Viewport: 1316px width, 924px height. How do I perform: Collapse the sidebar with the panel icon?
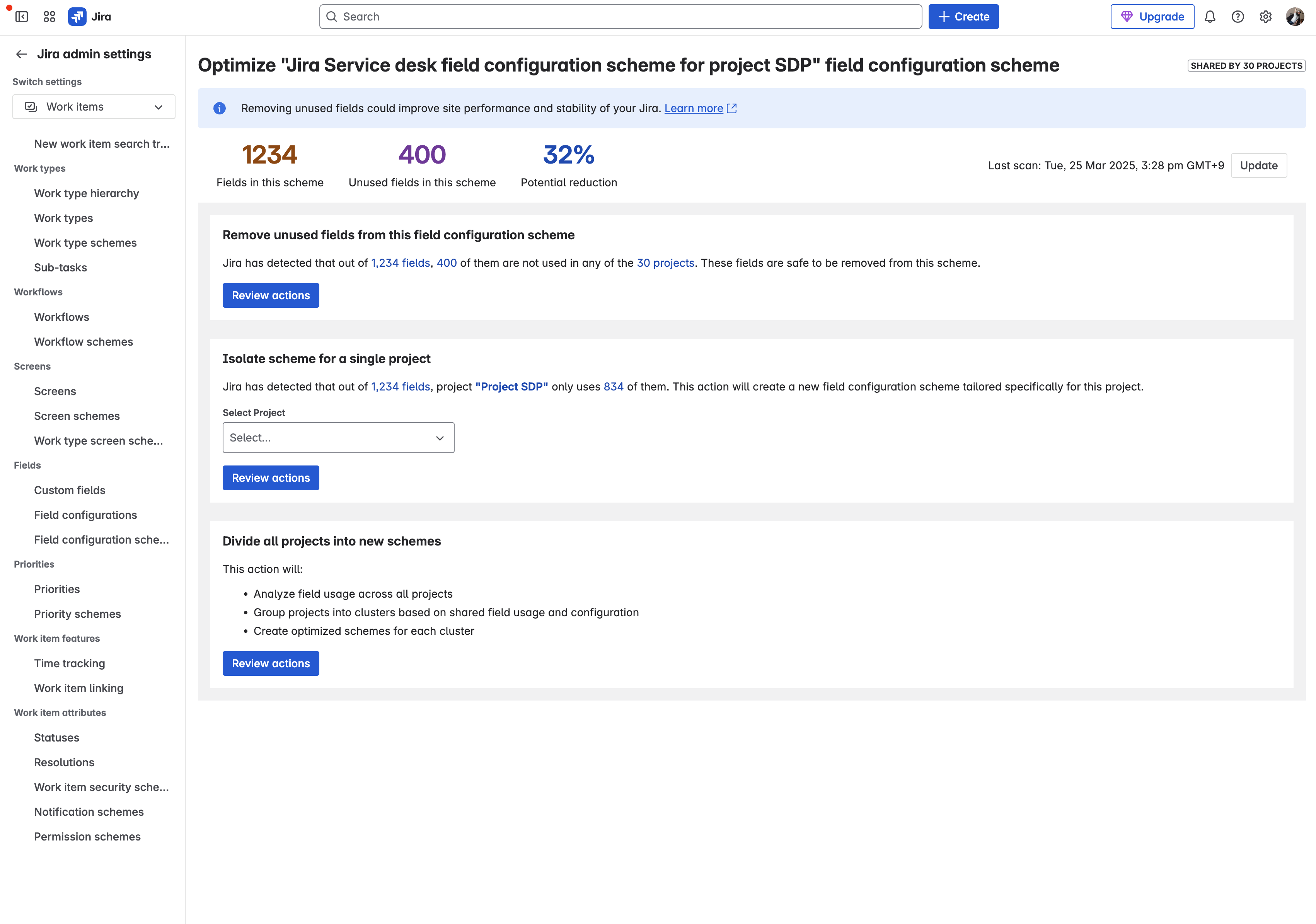(22, 17)
